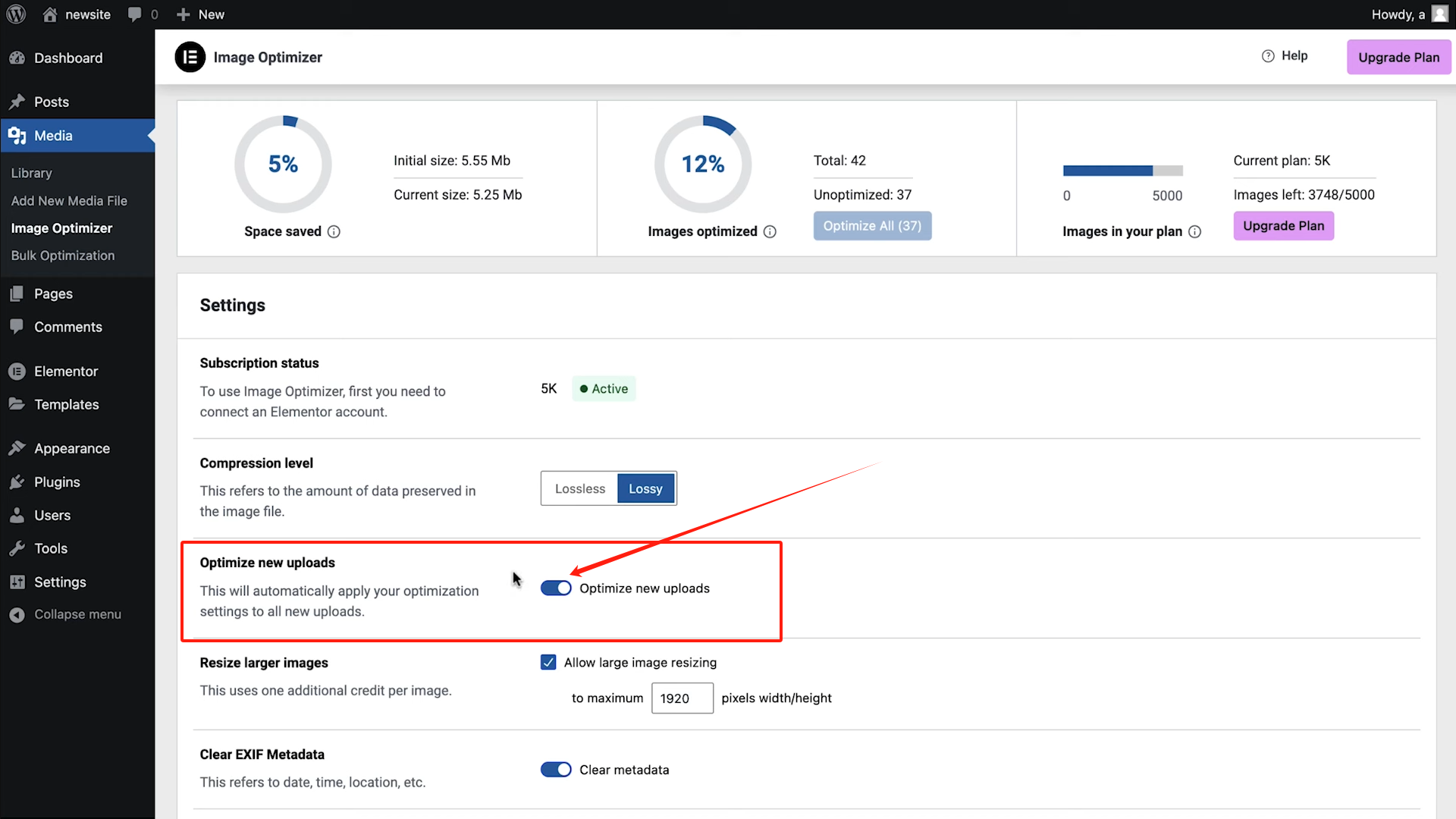Open the Library submenu under Media
The height and width of the screenshot is (819, 1456).
(x=31, y=173)
